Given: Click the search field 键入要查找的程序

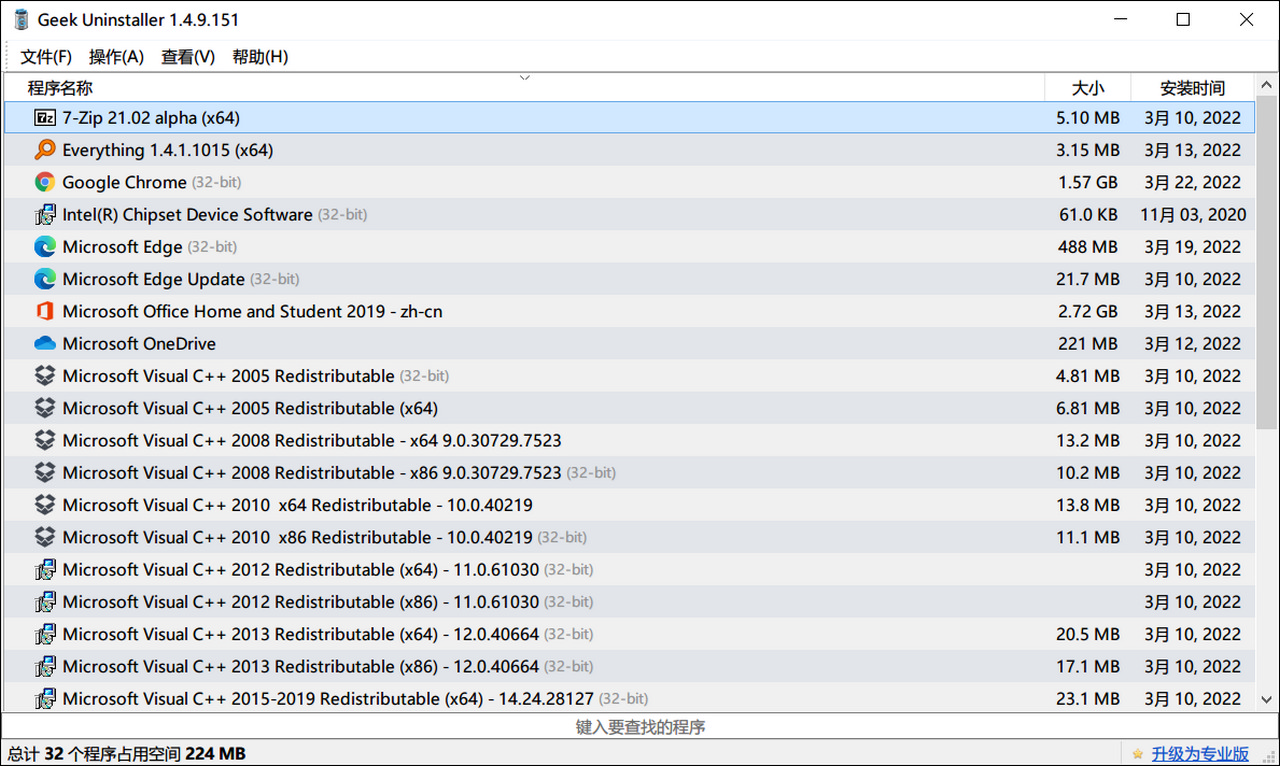Looking at the screenshot, I should 640,727.
